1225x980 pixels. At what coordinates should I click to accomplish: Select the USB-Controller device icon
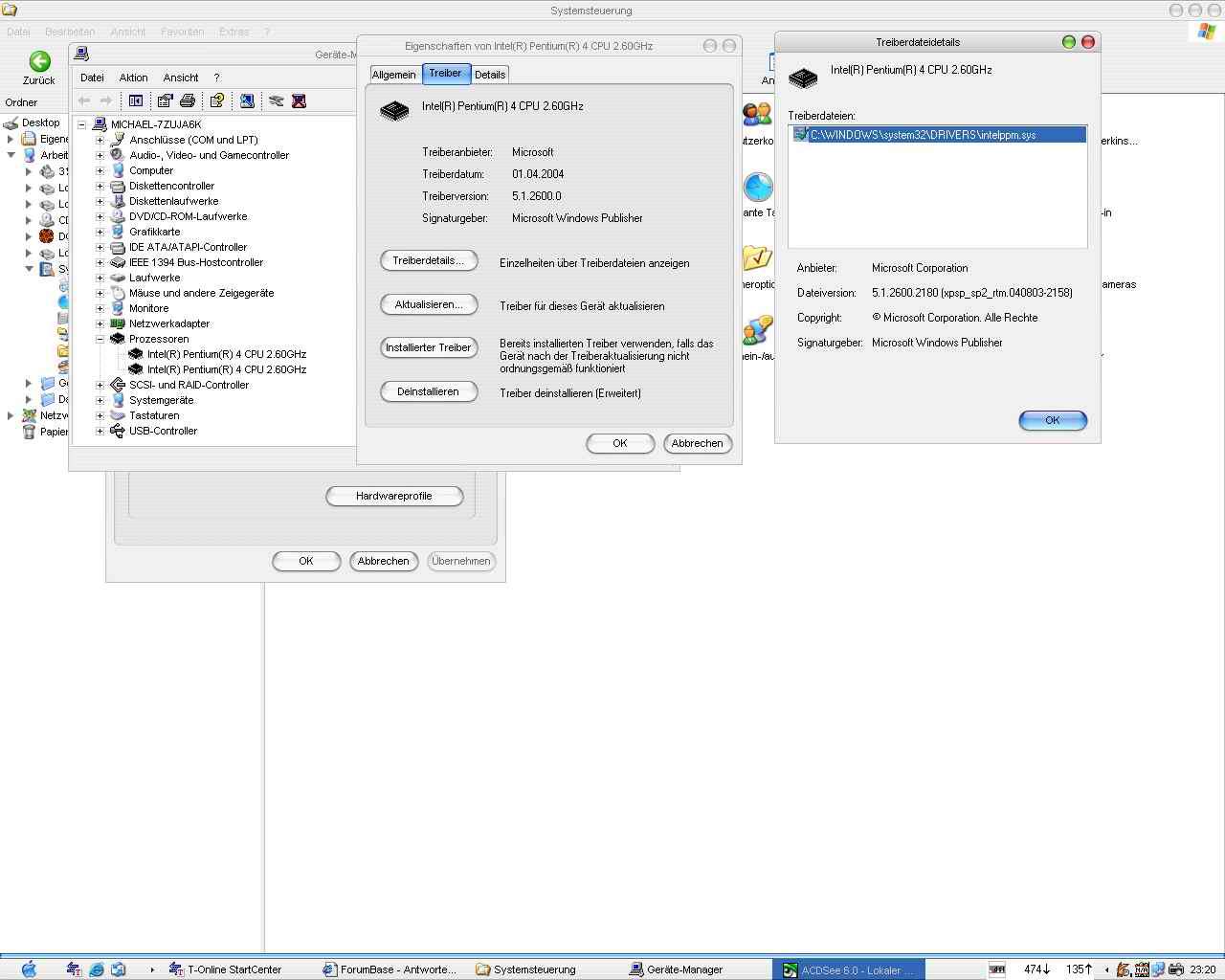tap(118, 431)
